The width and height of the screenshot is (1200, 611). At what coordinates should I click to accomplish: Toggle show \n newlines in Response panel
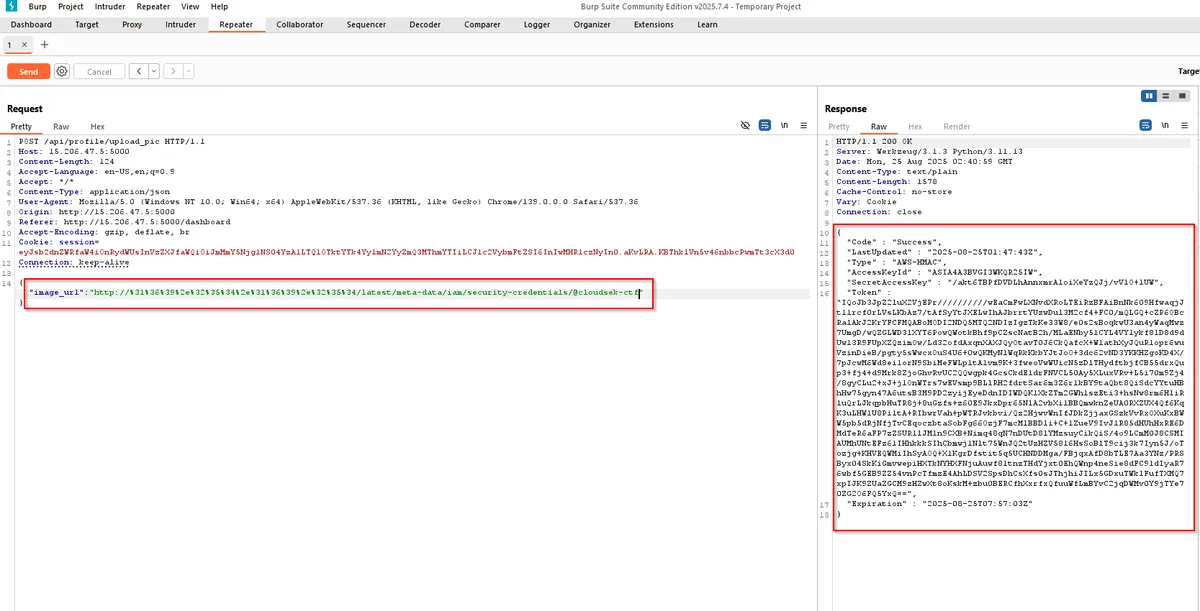1165,126
